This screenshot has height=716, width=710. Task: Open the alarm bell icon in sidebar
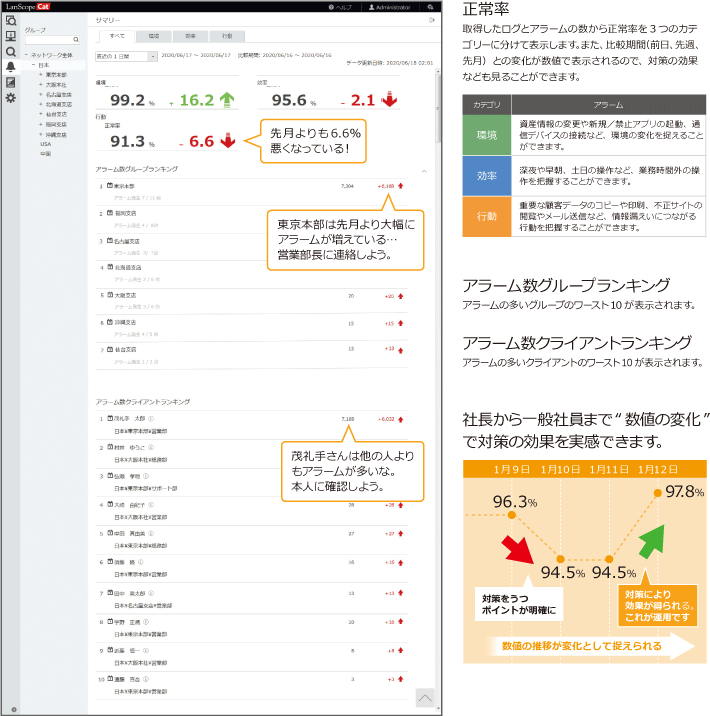[x=11, y=66]
